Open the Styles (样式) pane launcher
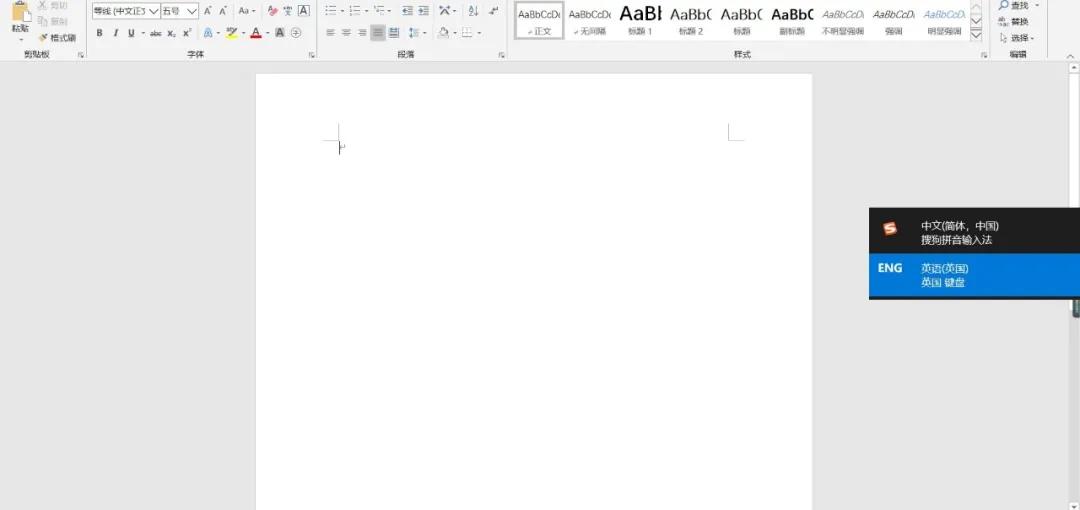Screen dimensions: 1080x510 [x=984, y=55]
